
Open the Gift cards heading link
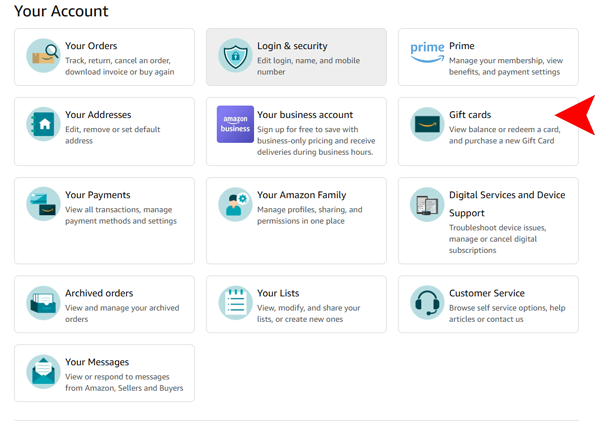point(470,115)
